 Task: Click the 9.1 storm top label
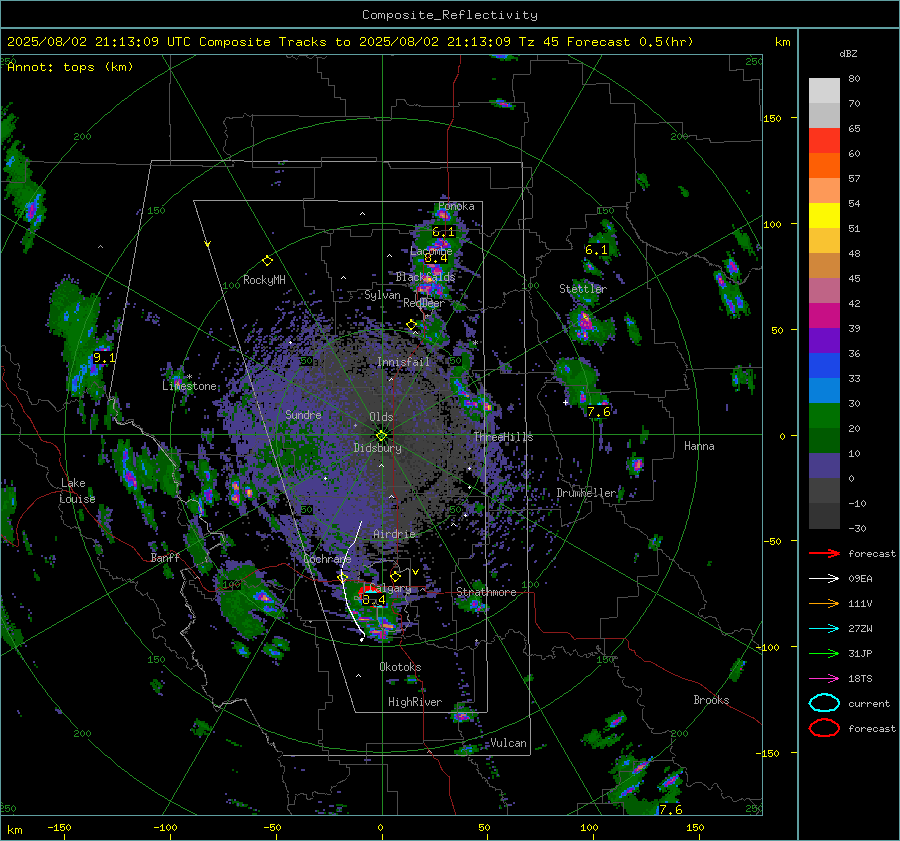pyautogui.click(x=104, y=358)
